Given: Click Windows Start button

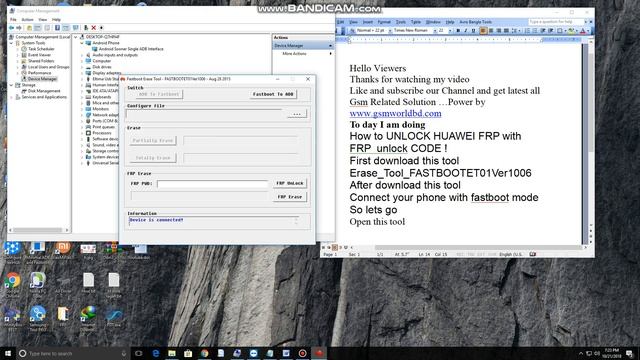Looking at the screenshot, I should (8, 353).
